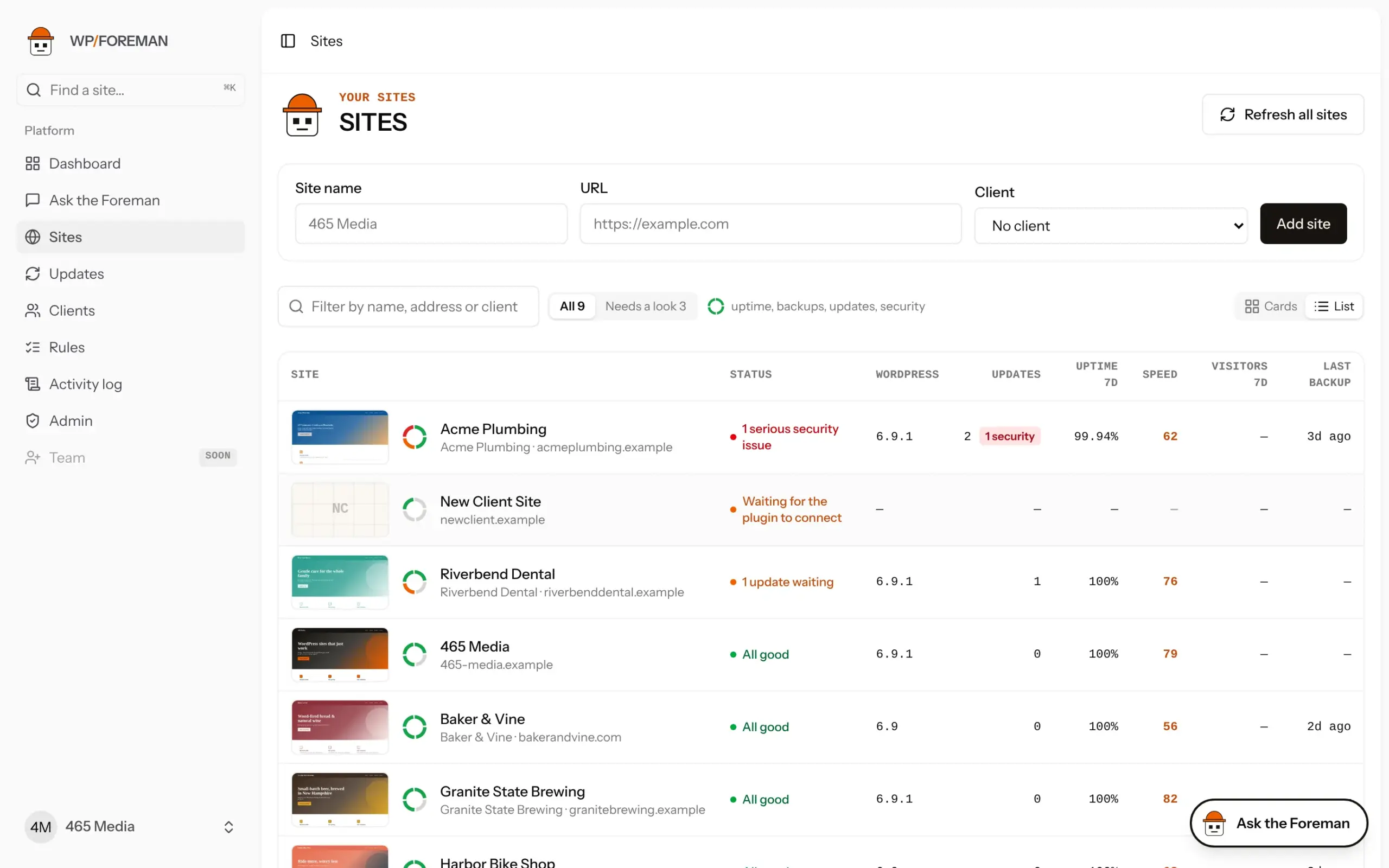
Task: Click the search magnifier in Find a site
Action: point(34,90)
